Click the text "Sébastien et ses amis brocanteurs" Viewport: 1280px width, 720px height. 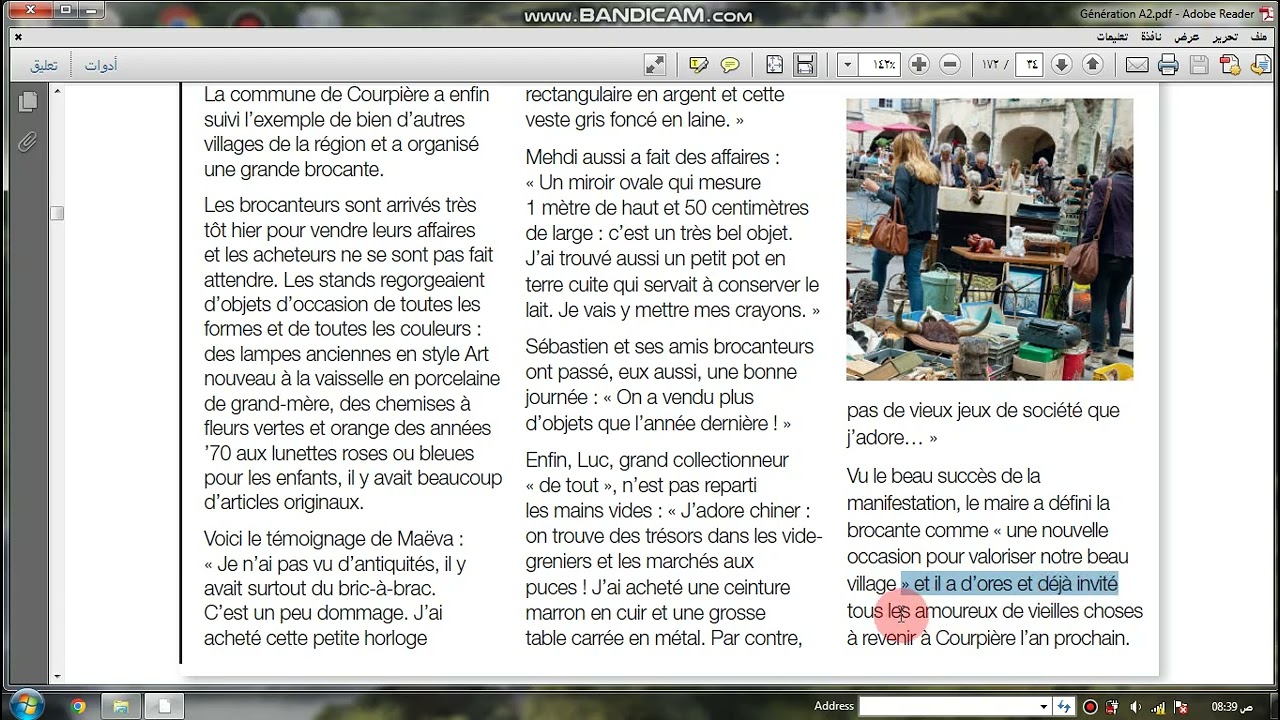pos(670,346)
